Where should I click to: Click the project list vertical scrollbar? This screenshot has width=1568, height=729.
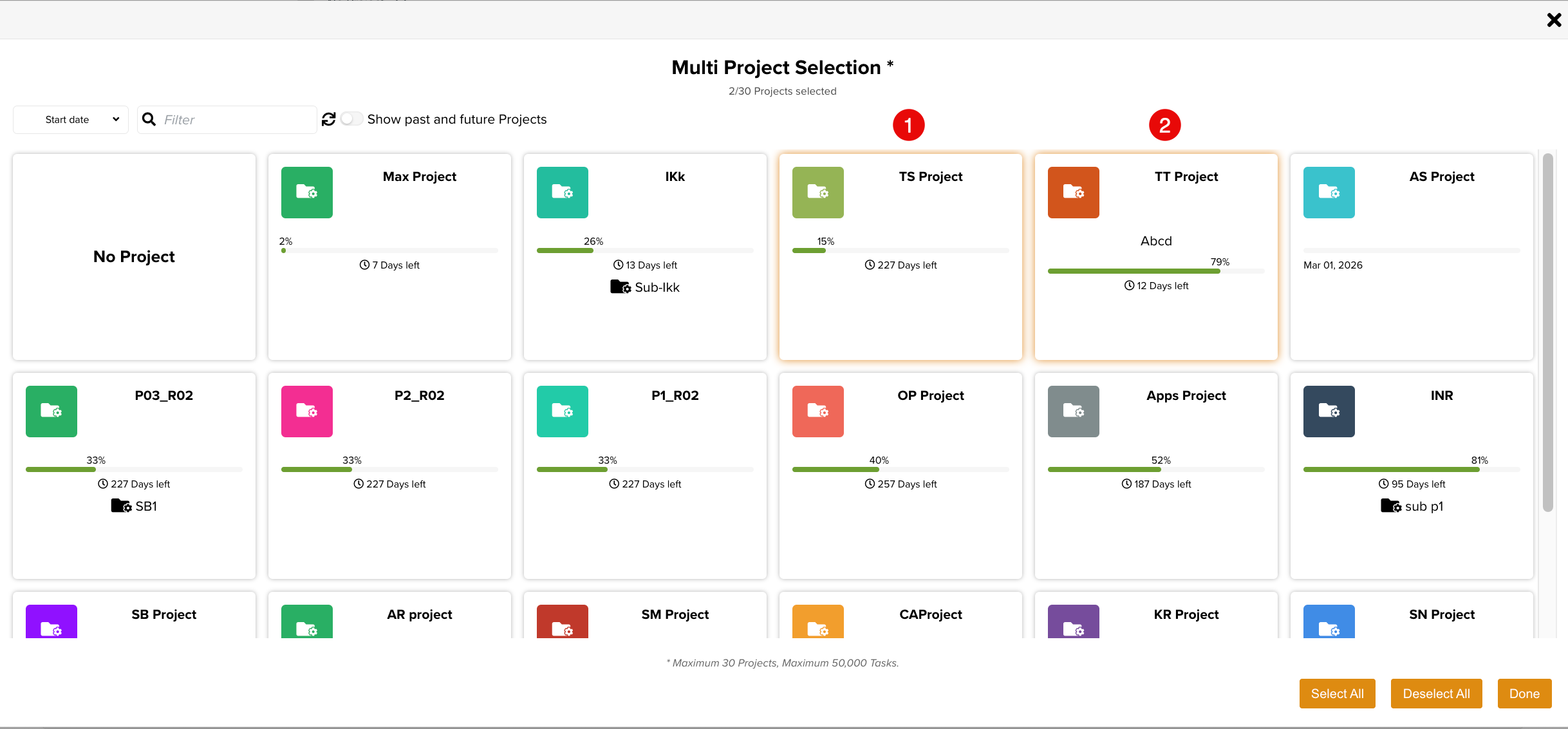tap(1548, 332)
